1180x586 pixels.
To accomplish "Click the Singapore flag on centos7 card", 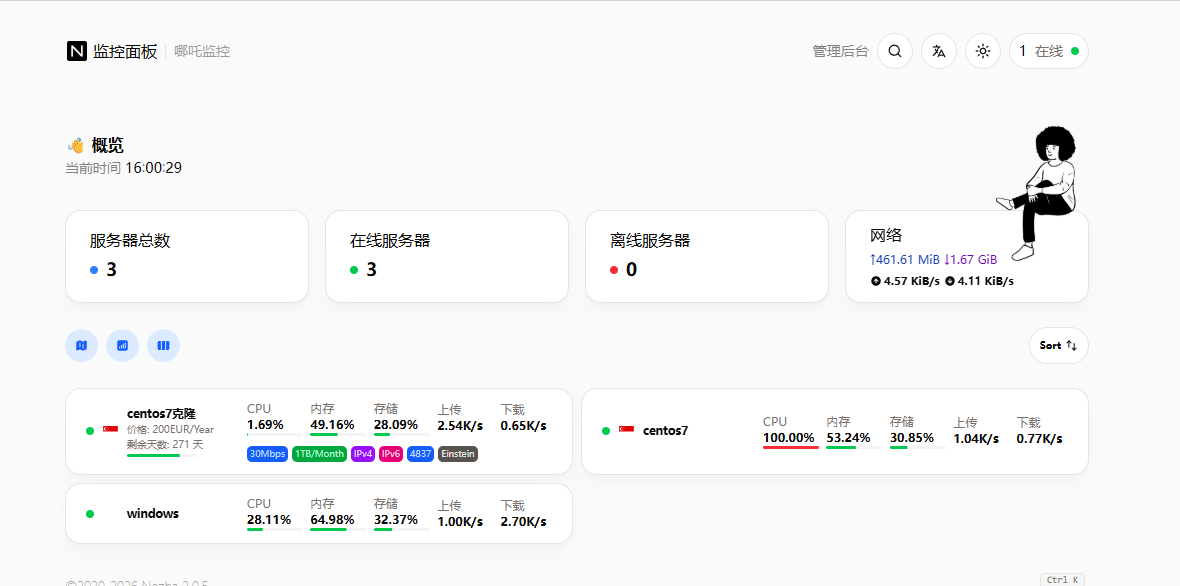I will pos(626,430).
